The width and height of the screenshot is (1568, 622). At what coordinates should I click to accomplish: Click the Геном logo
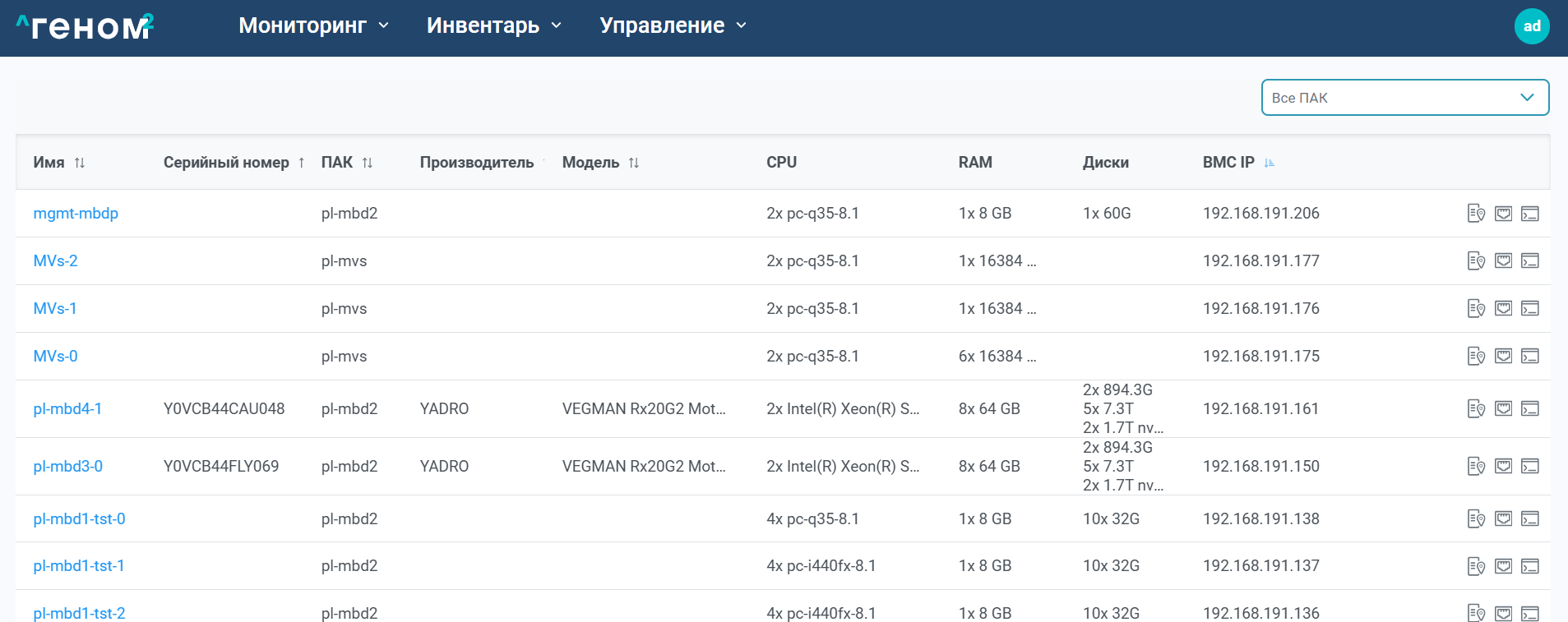tap(85, 26)
